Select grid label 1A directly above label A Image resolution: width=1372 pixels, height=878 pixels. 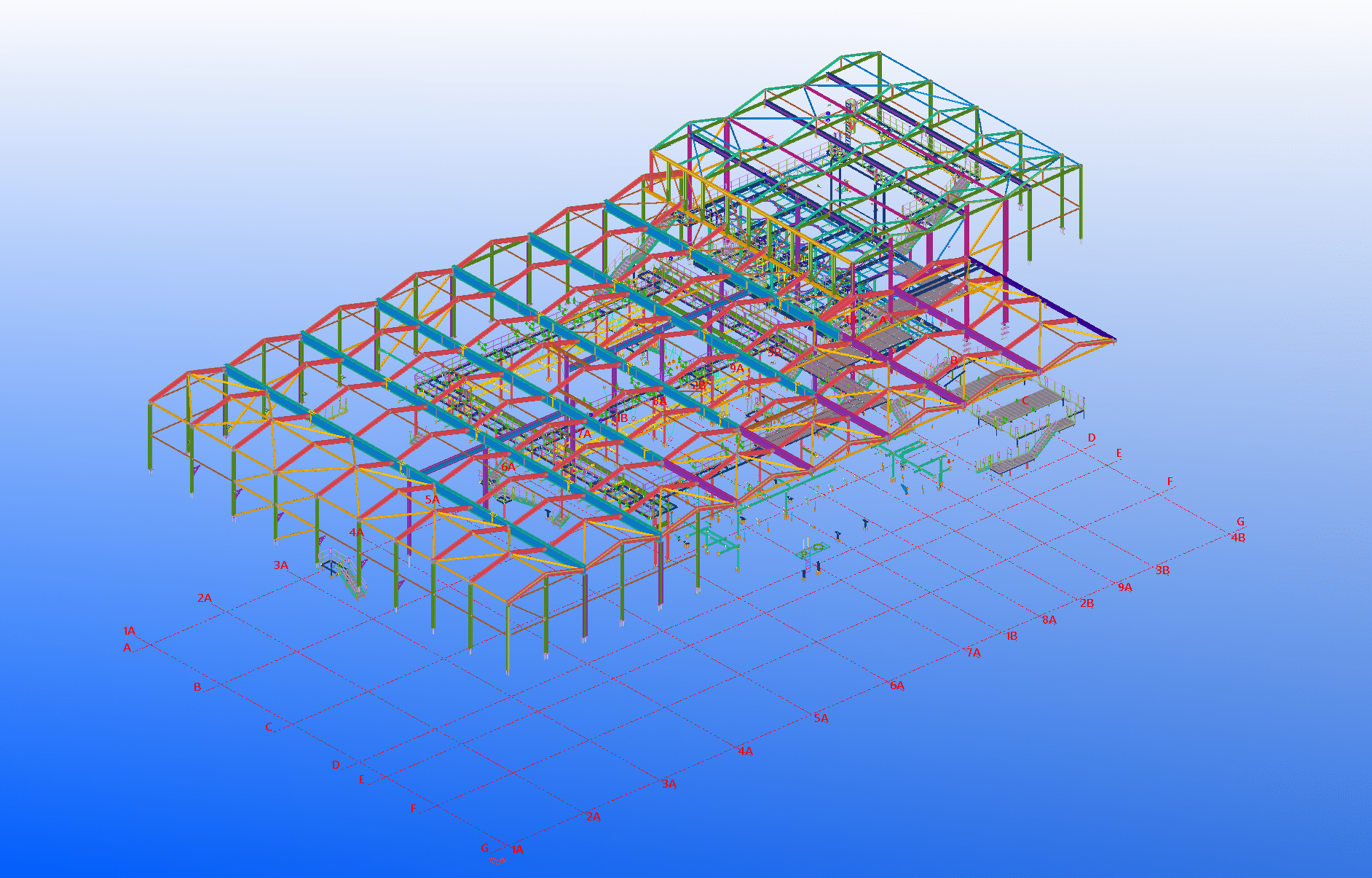[129, 631]
